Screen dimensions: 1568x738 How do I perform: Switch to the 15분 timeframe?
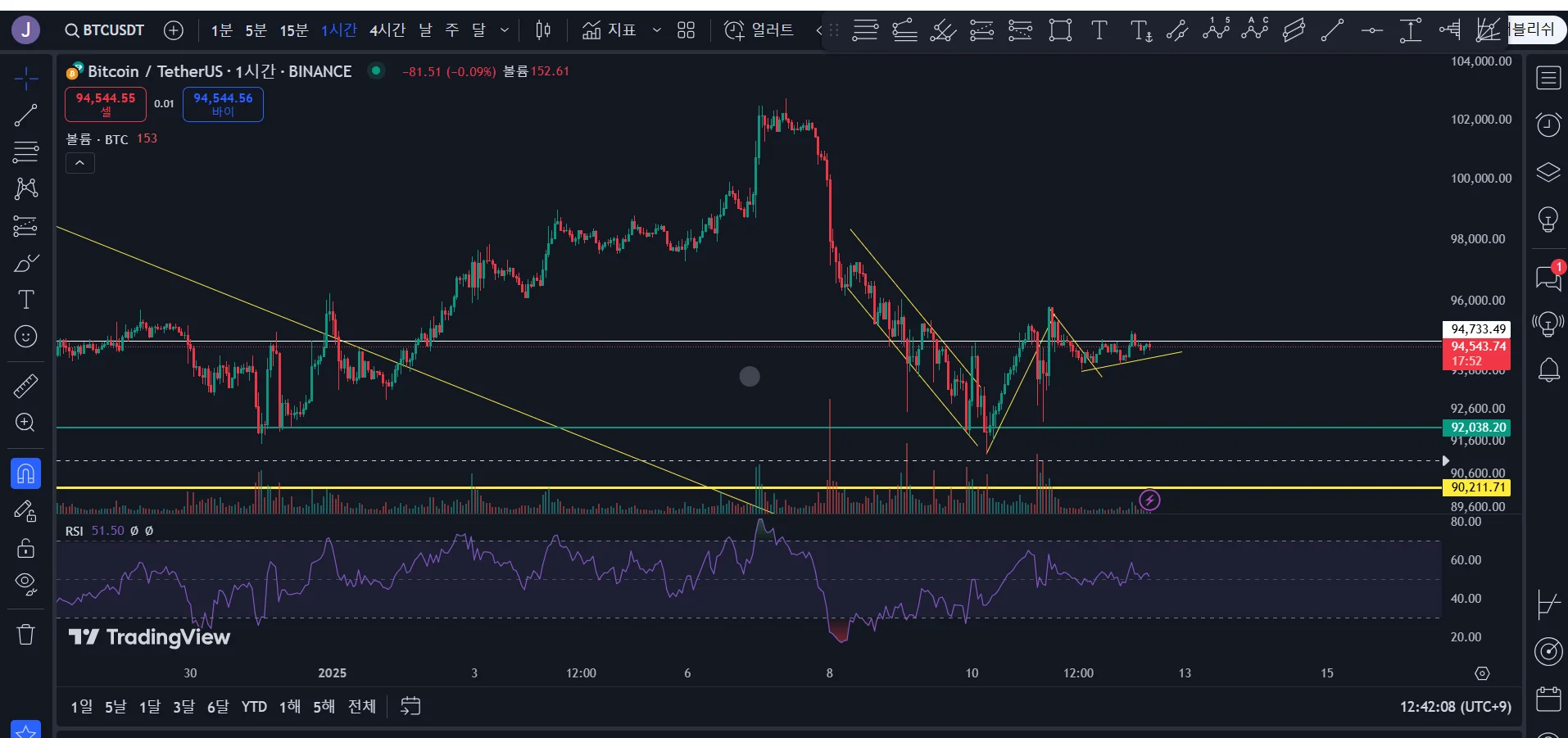(x=294, y=30)
